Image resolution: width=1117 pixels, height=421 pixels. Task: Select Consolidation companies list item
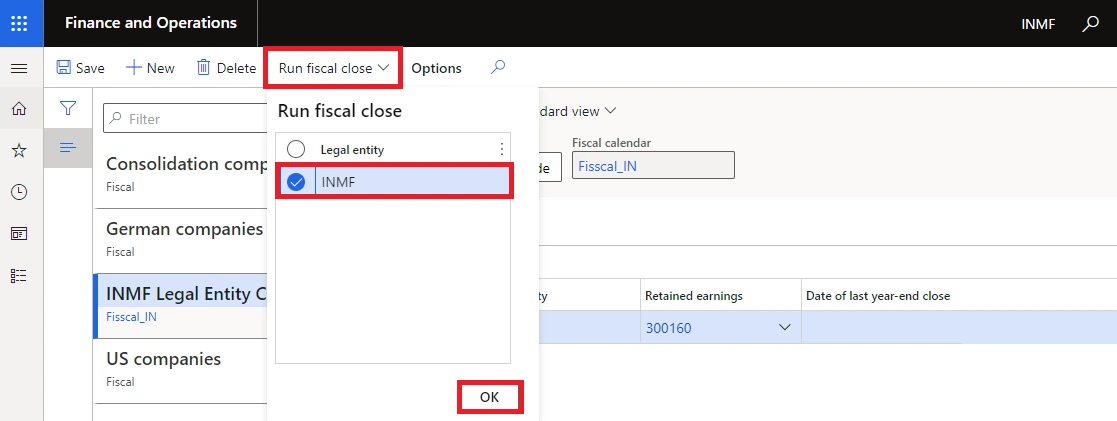[x=180, y=175]
